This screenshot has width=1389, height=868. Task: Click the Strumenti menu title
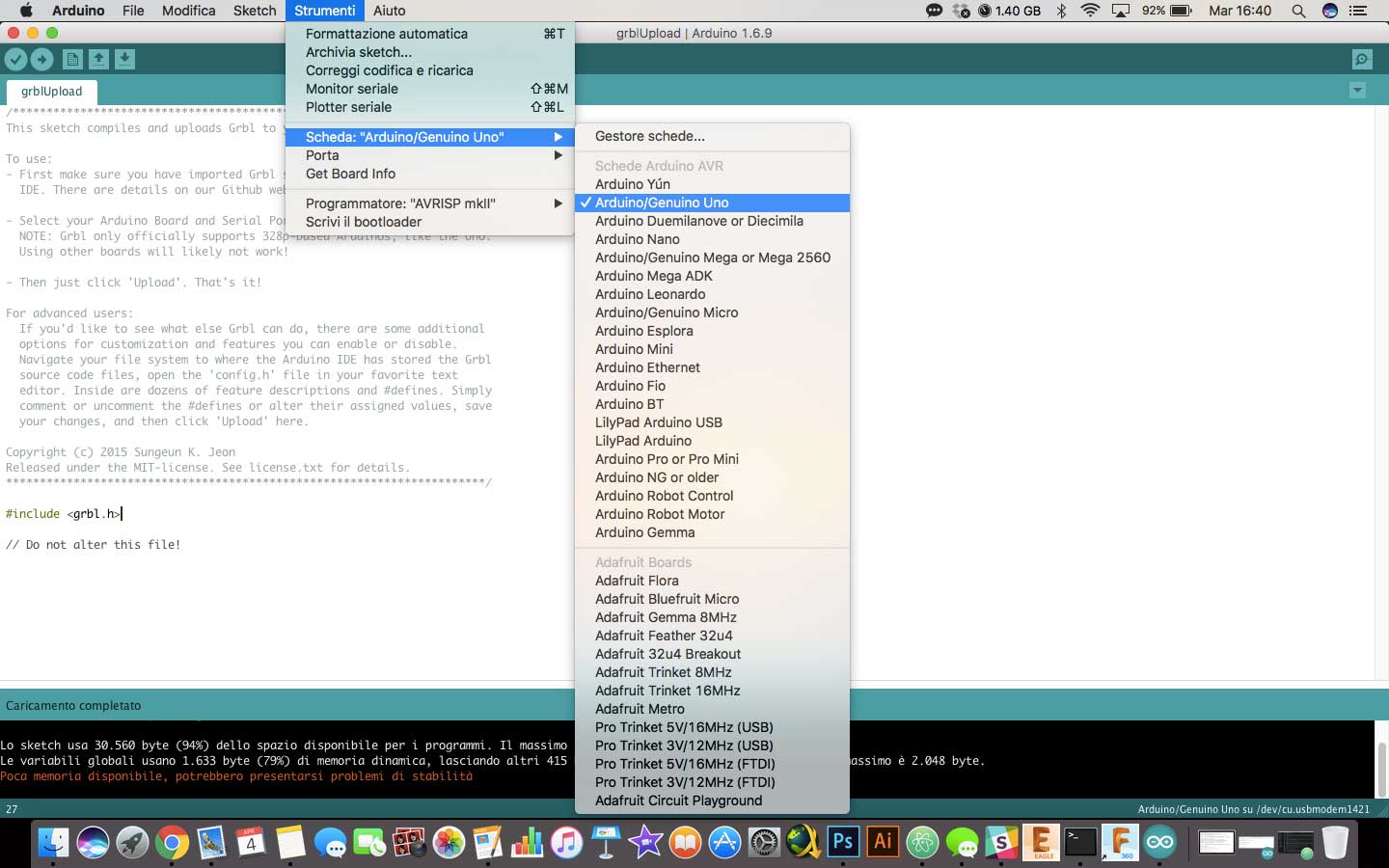pos(325,11)
